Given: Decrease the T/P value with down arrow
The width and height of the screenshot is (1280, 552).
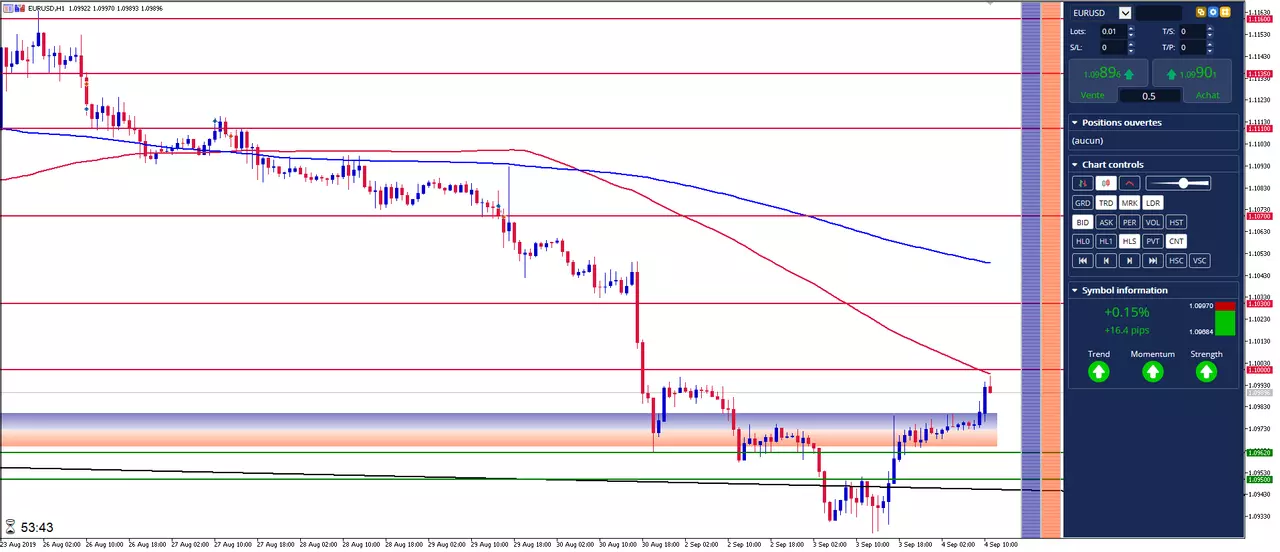Looking at the screenshot, I should [x=1211, y=50].
